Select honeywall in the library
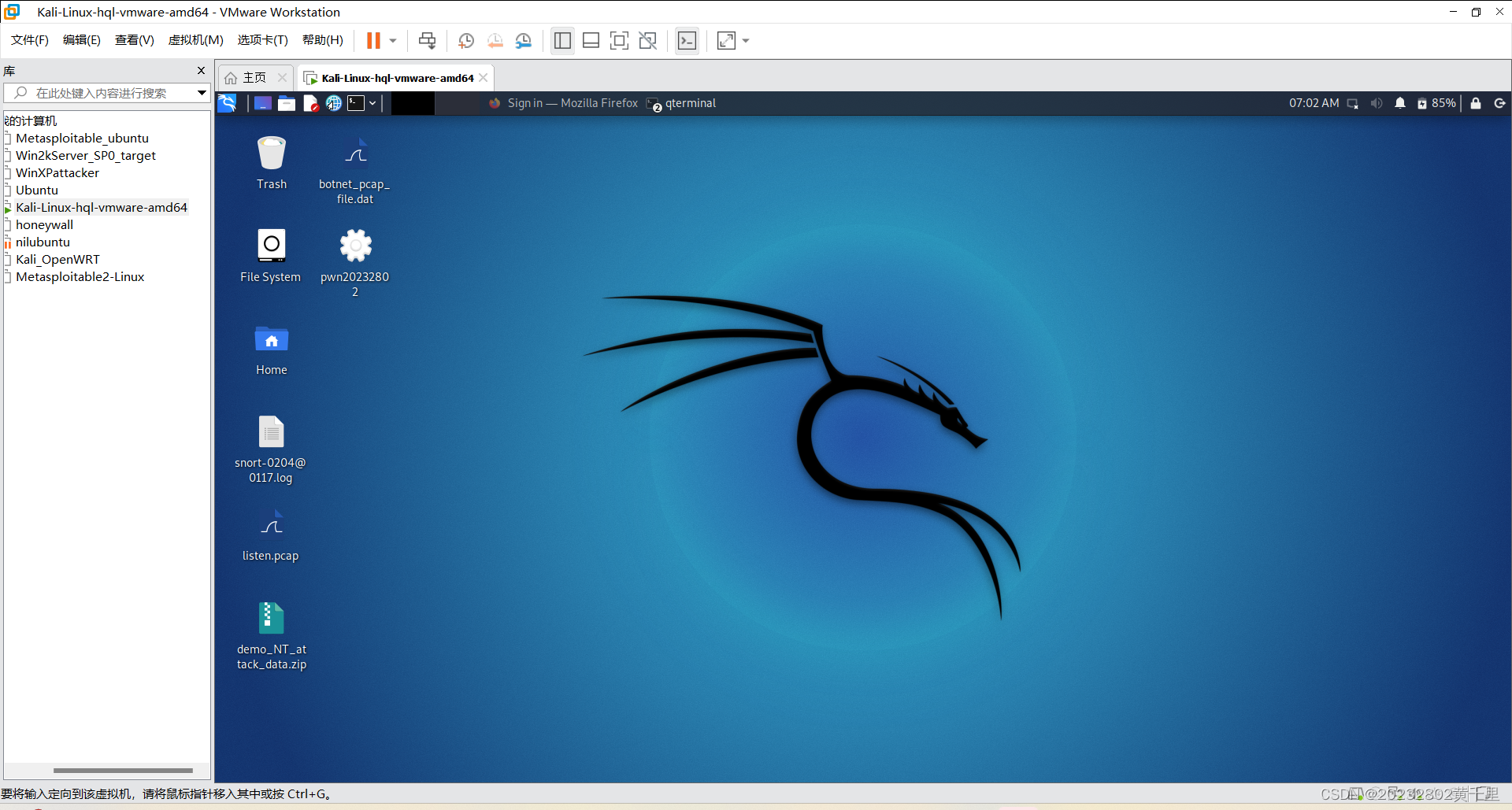The width and height of the screenshot is (1512, 810). pyautogui.click(x=44, y=224)
